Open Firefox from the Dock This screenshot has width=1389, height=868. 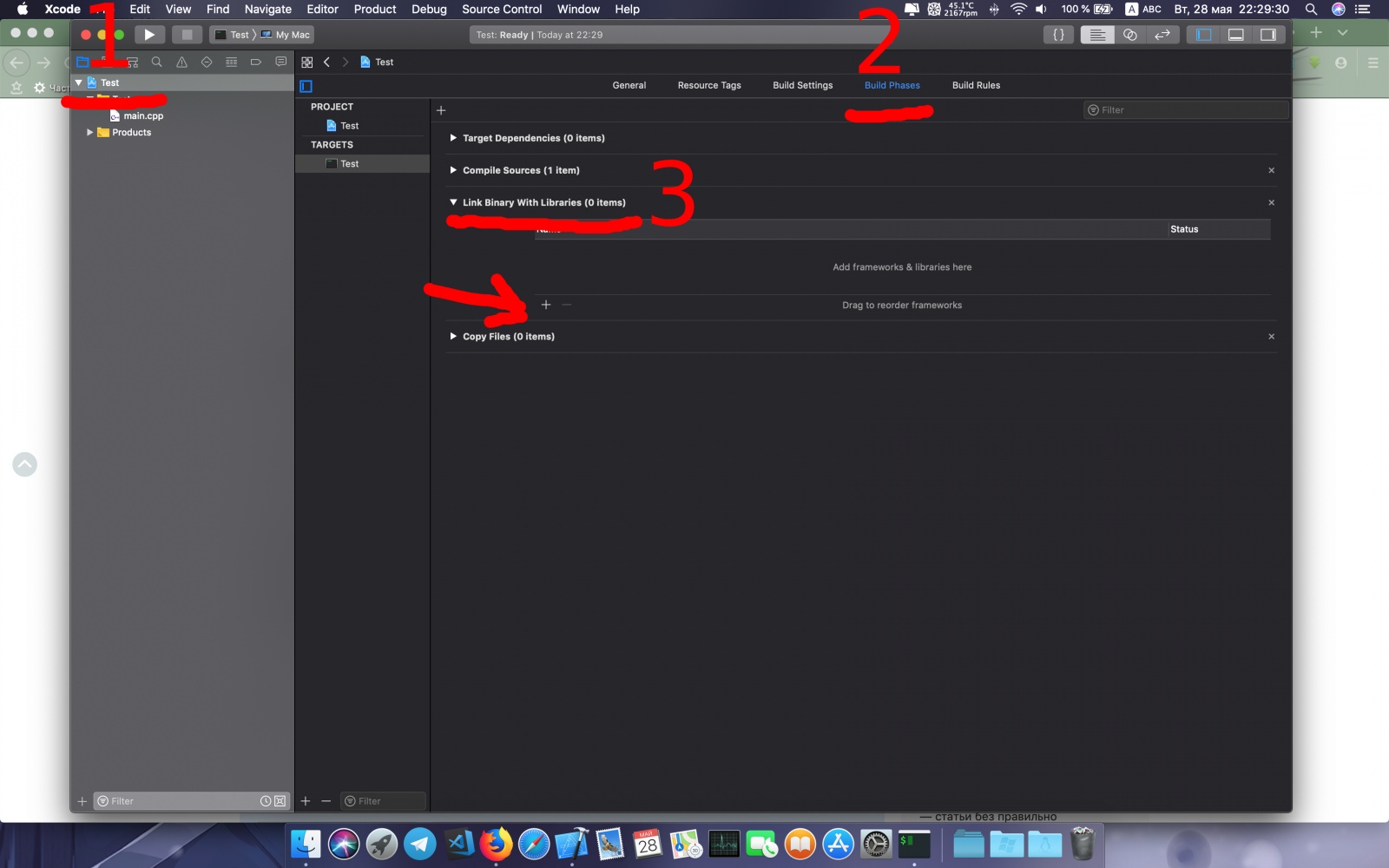click(x=496, y=843)
